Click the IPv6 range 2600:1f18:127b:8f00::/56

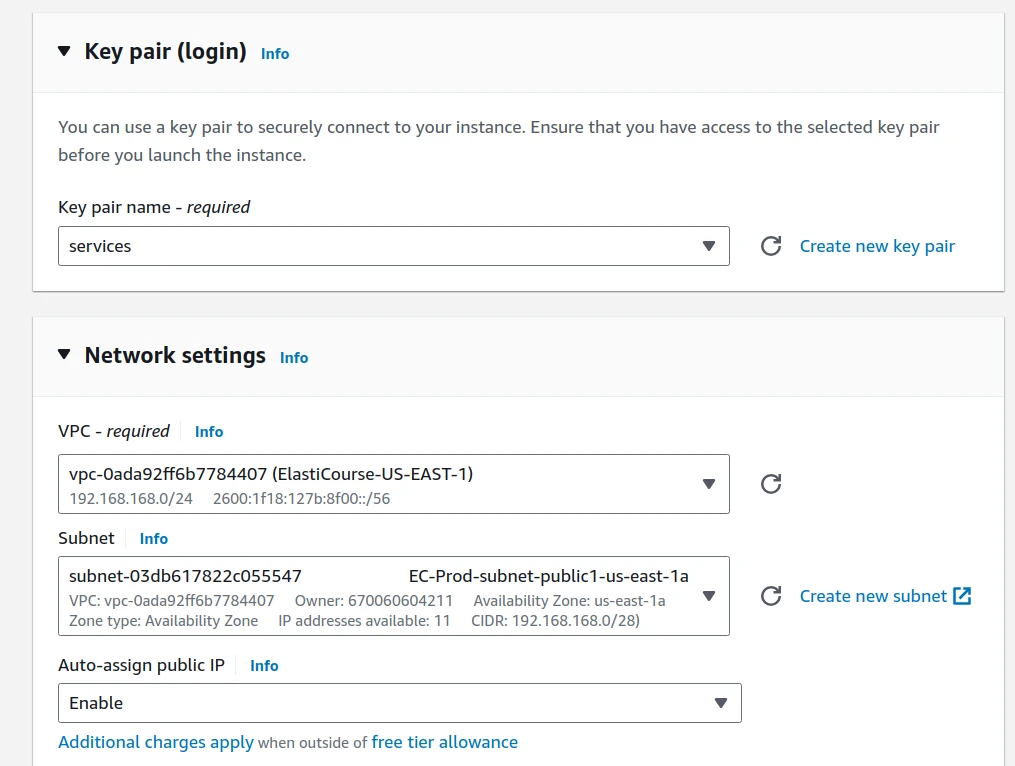coord(302,499)
